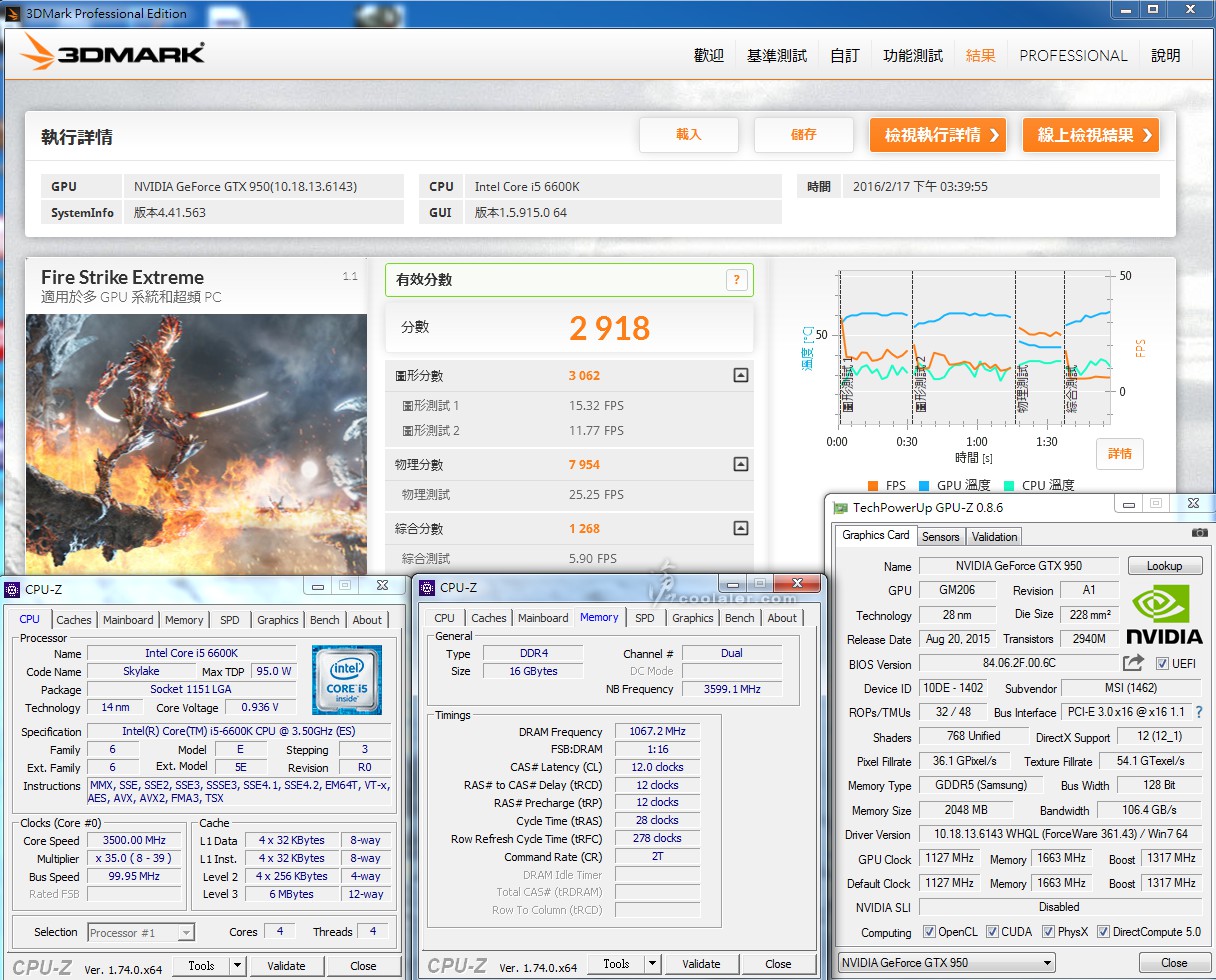
Task: Open Graphics tab in CPU-Z Memory window
Action: pyautogui.click(x=693, y=618)
